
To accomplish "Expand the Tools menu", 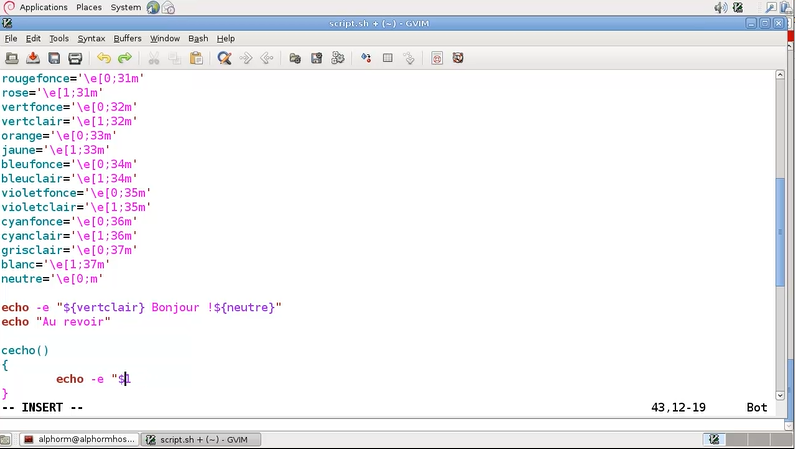I will tap(59, 38).
